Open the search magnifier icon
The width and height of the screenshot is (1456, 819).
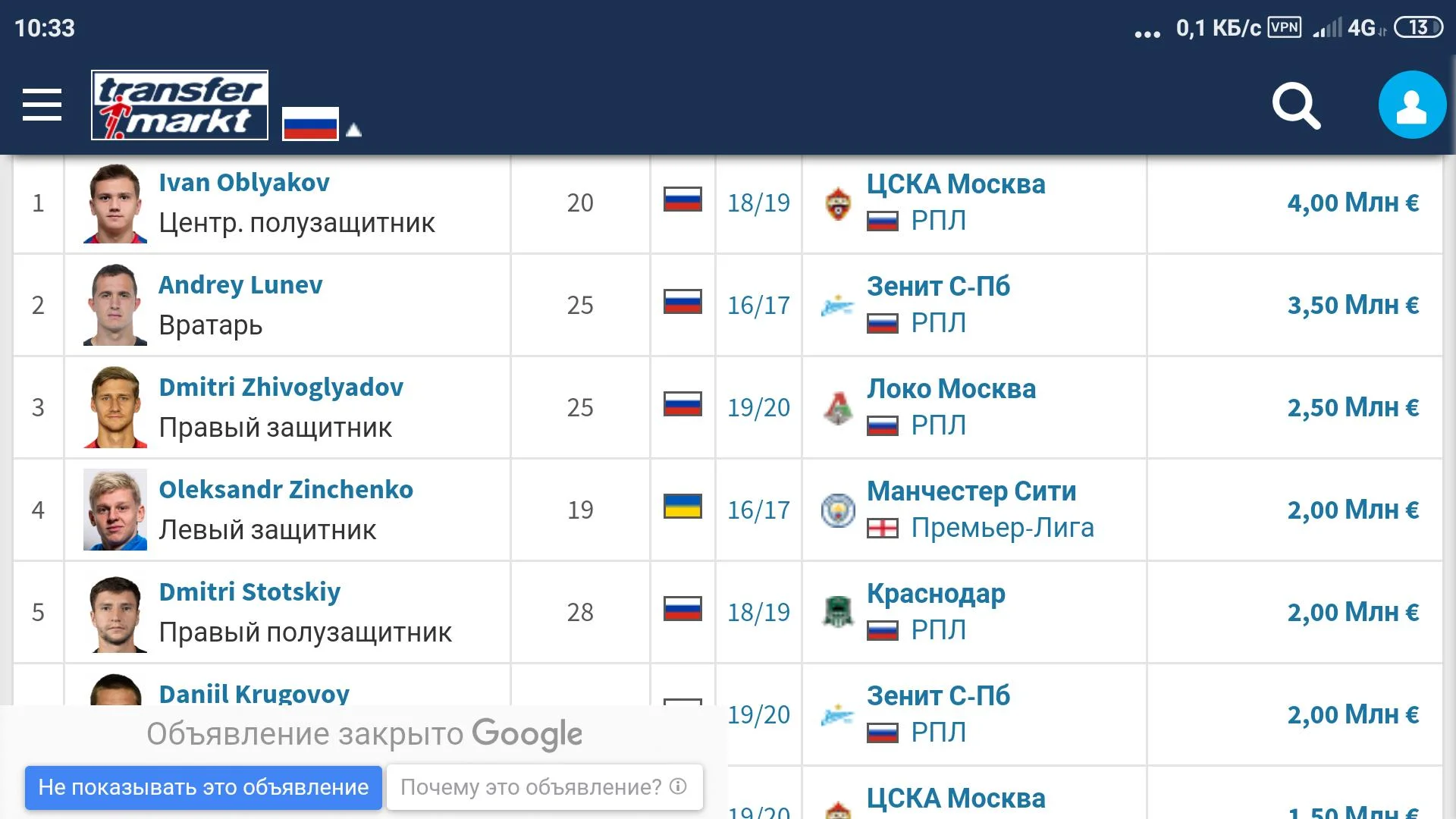1296,105
